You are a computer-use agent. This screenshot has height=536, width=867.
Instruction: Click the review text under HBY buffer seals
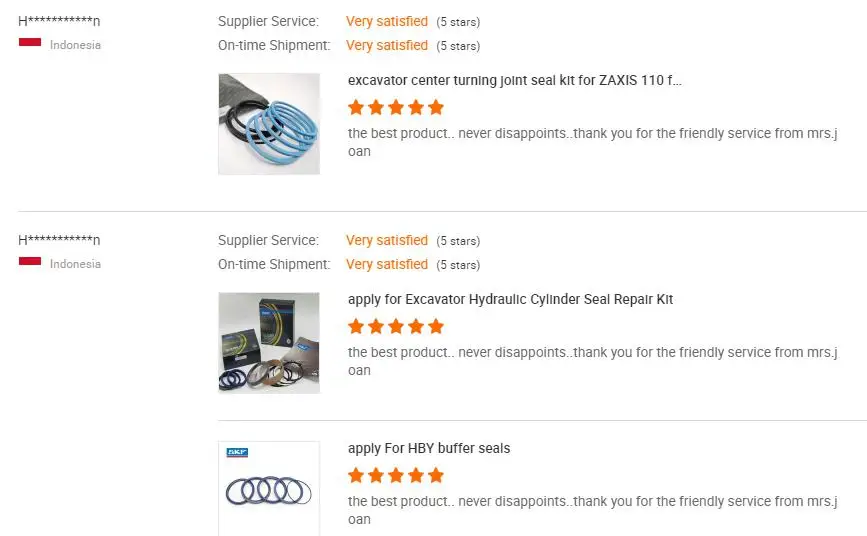click(x=592, y=510)
